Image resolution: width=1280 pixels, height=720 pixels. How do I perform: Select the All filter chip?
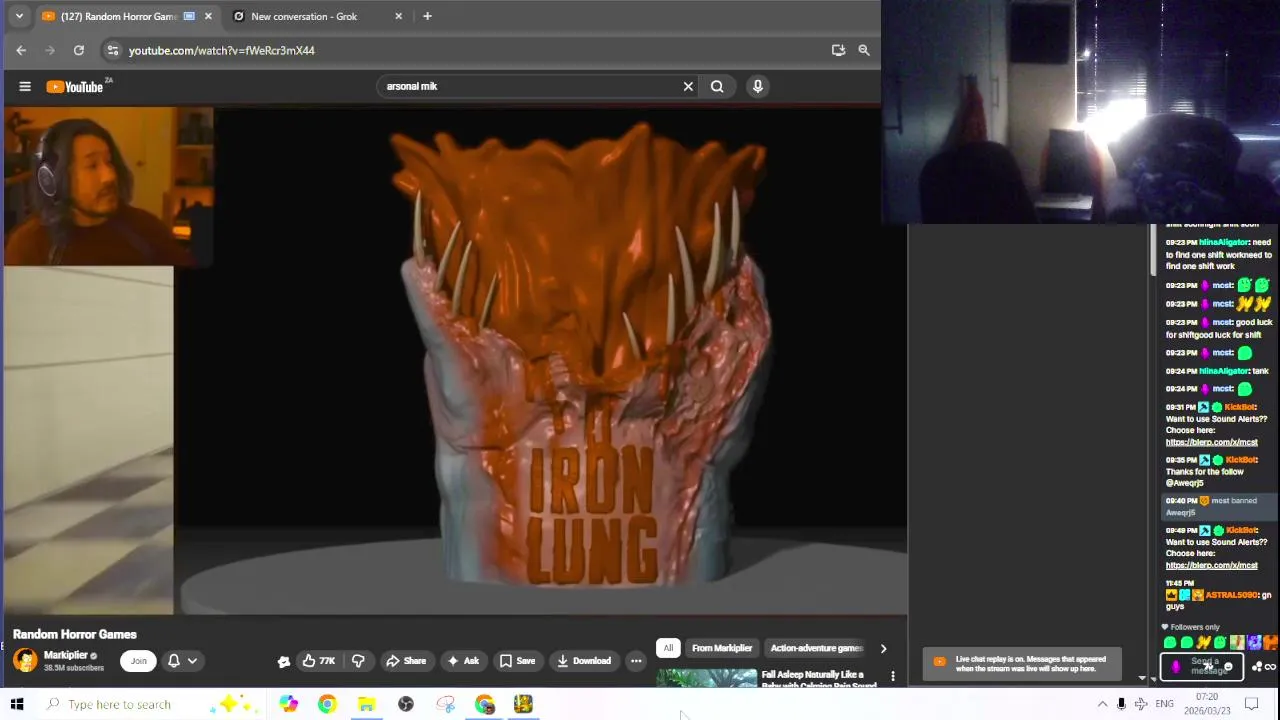click(668, 648)
